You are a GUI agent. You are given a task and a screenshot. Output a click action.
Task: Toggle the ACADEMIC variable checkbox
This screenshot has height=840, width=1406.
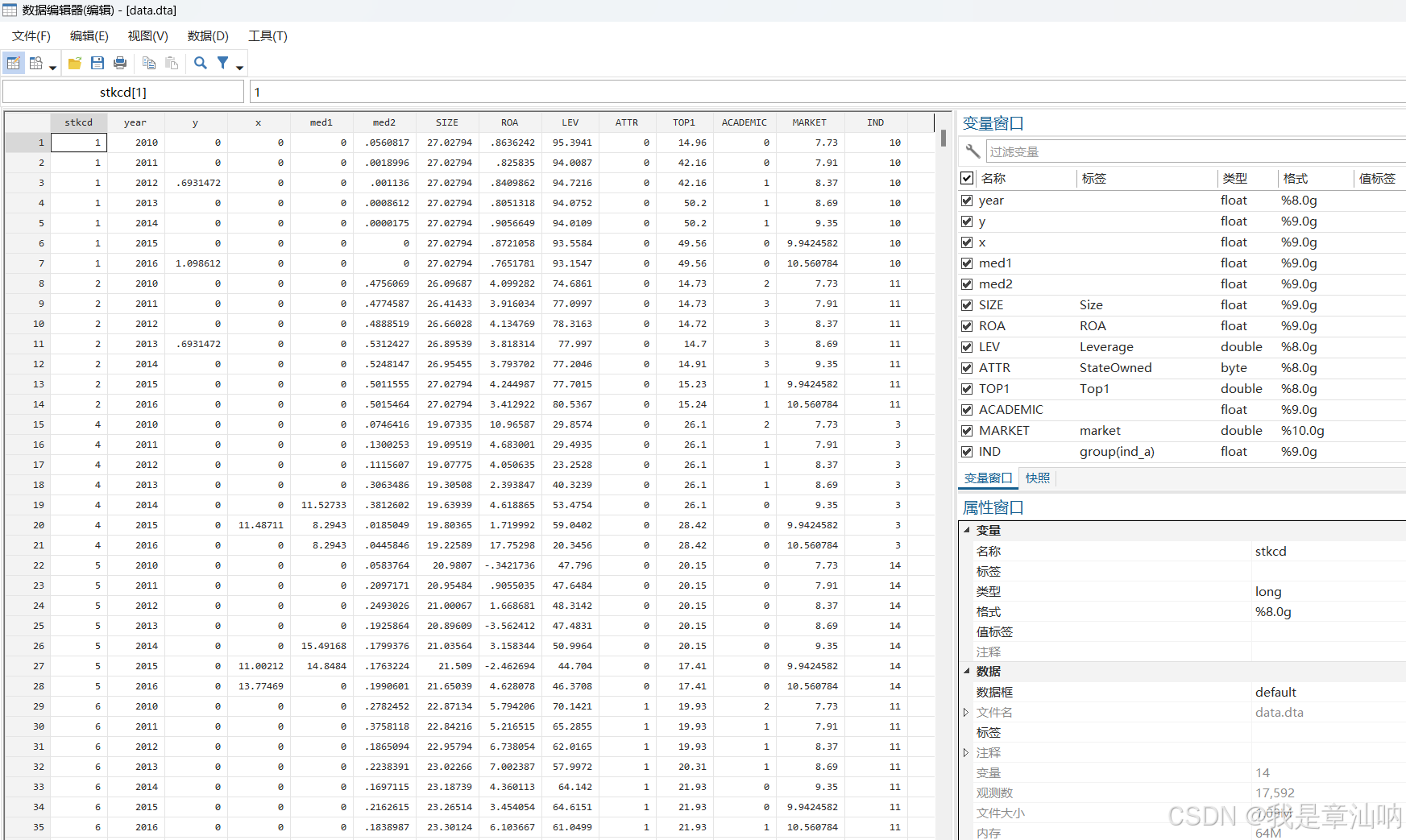click(967, 410)
